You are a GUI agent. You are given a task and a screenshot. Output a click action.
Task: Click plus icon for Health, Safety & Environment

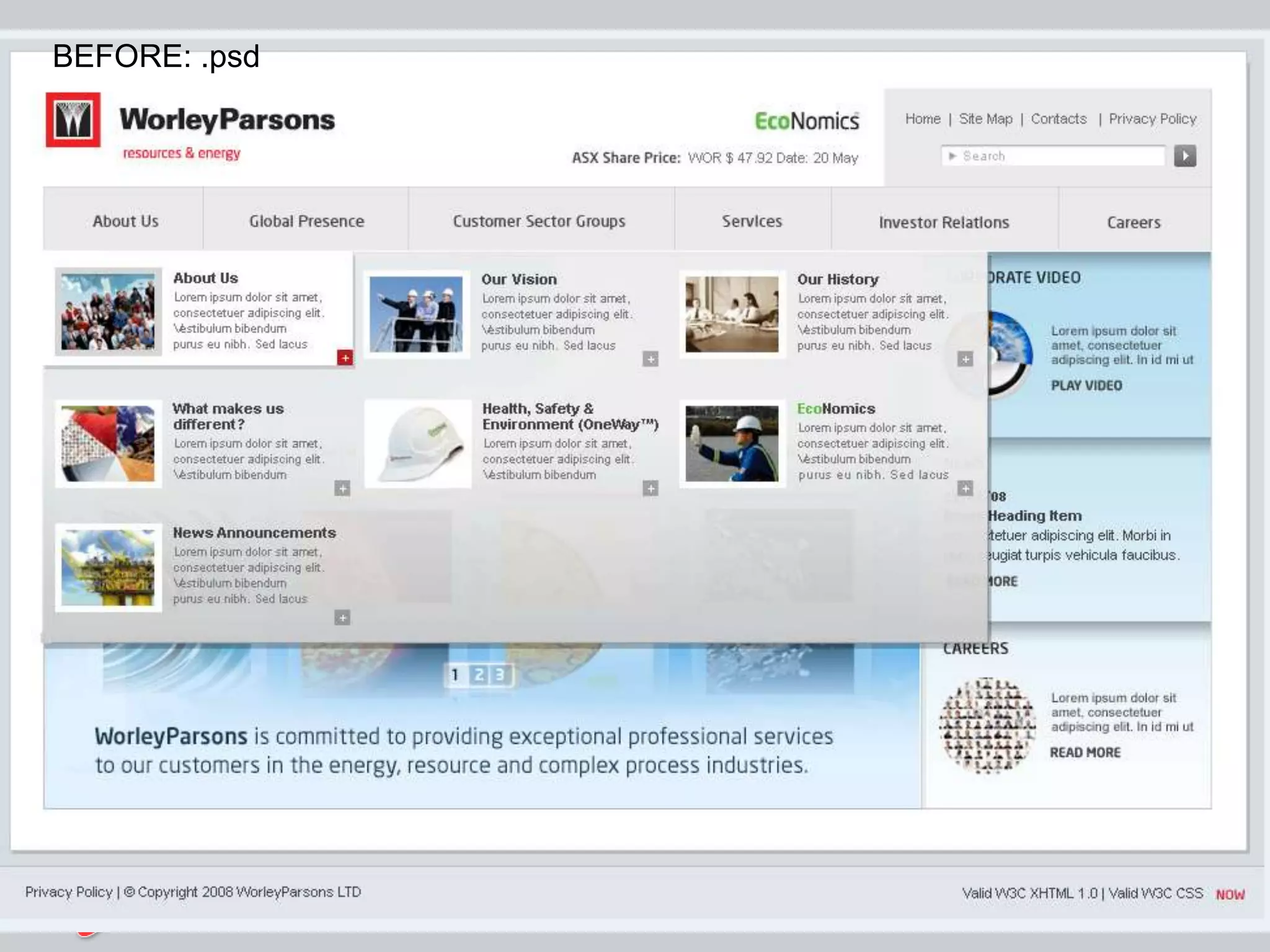[650, 488]
